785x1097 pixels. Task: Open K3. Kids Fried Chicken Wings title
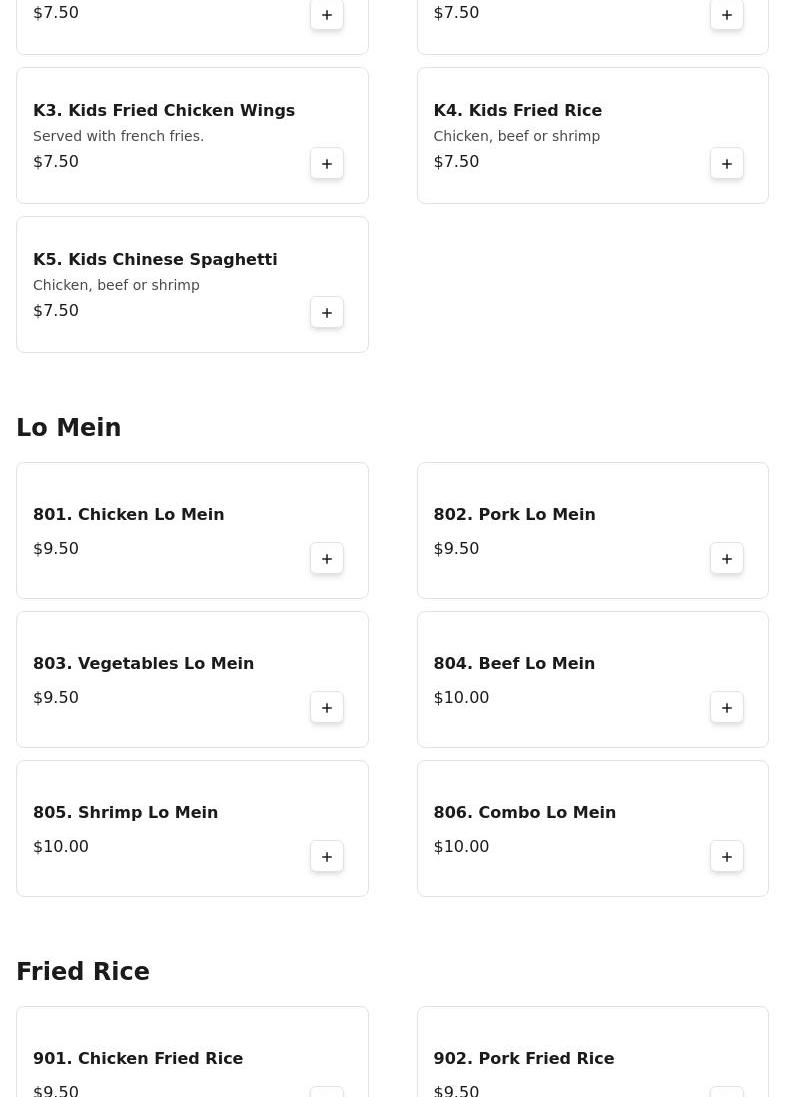click(164, 111)
